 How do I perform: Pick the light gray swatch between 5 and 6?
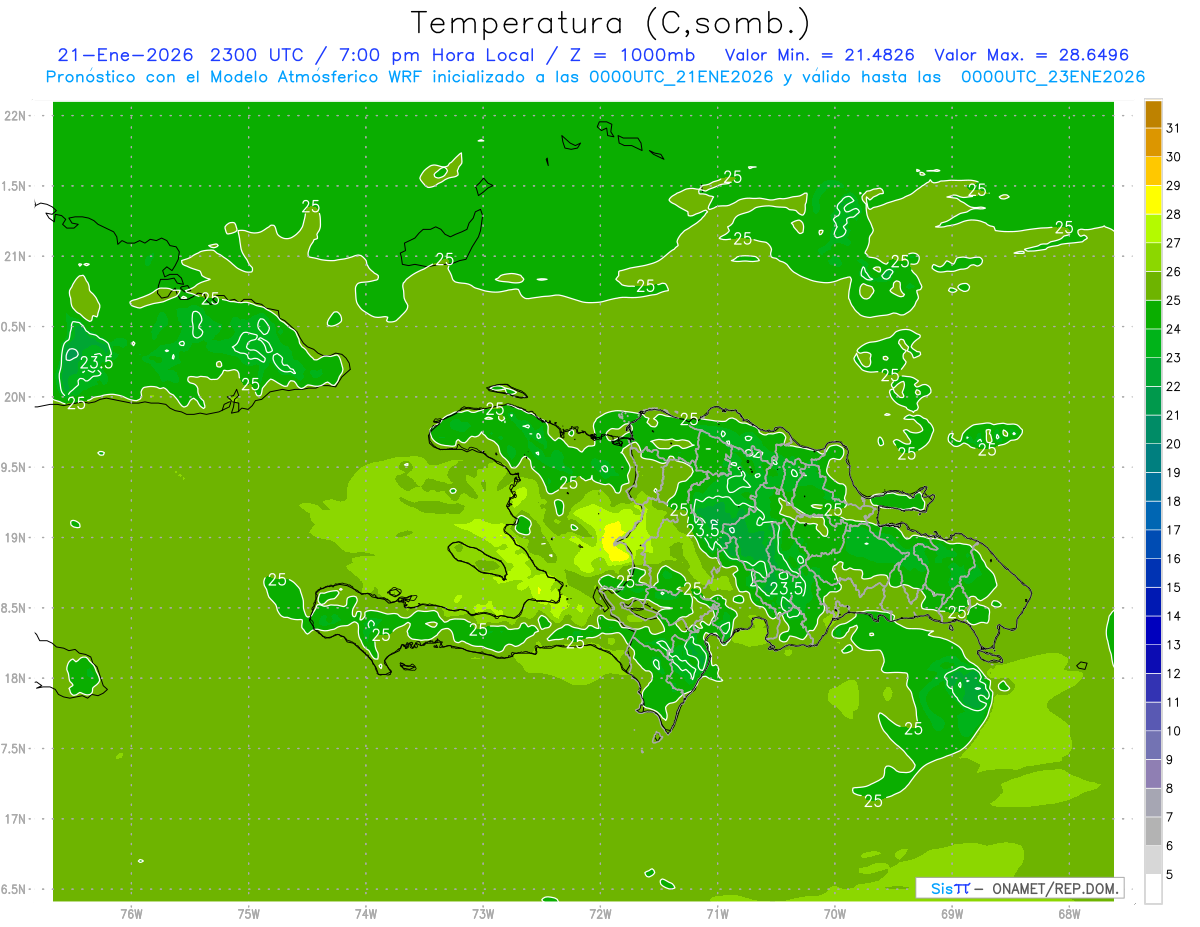pos(1153,860)
